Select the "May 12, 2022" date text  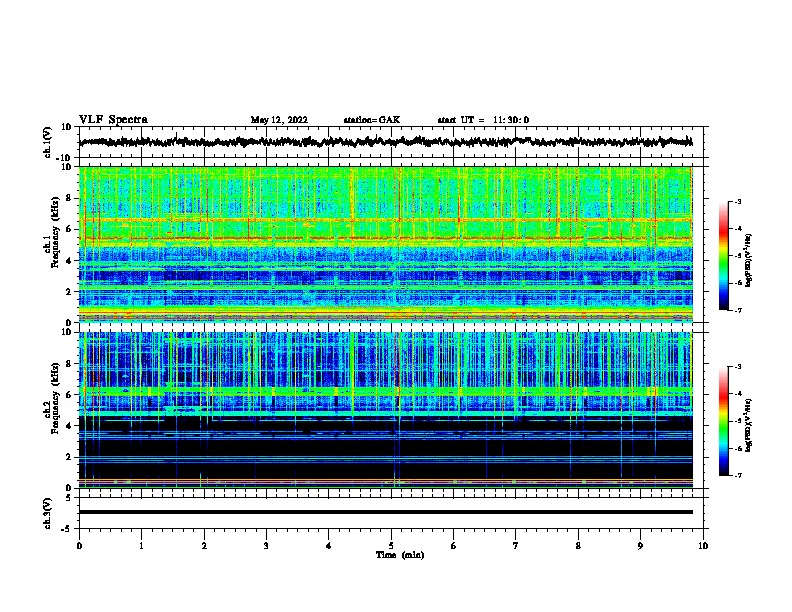click(279, 120)
